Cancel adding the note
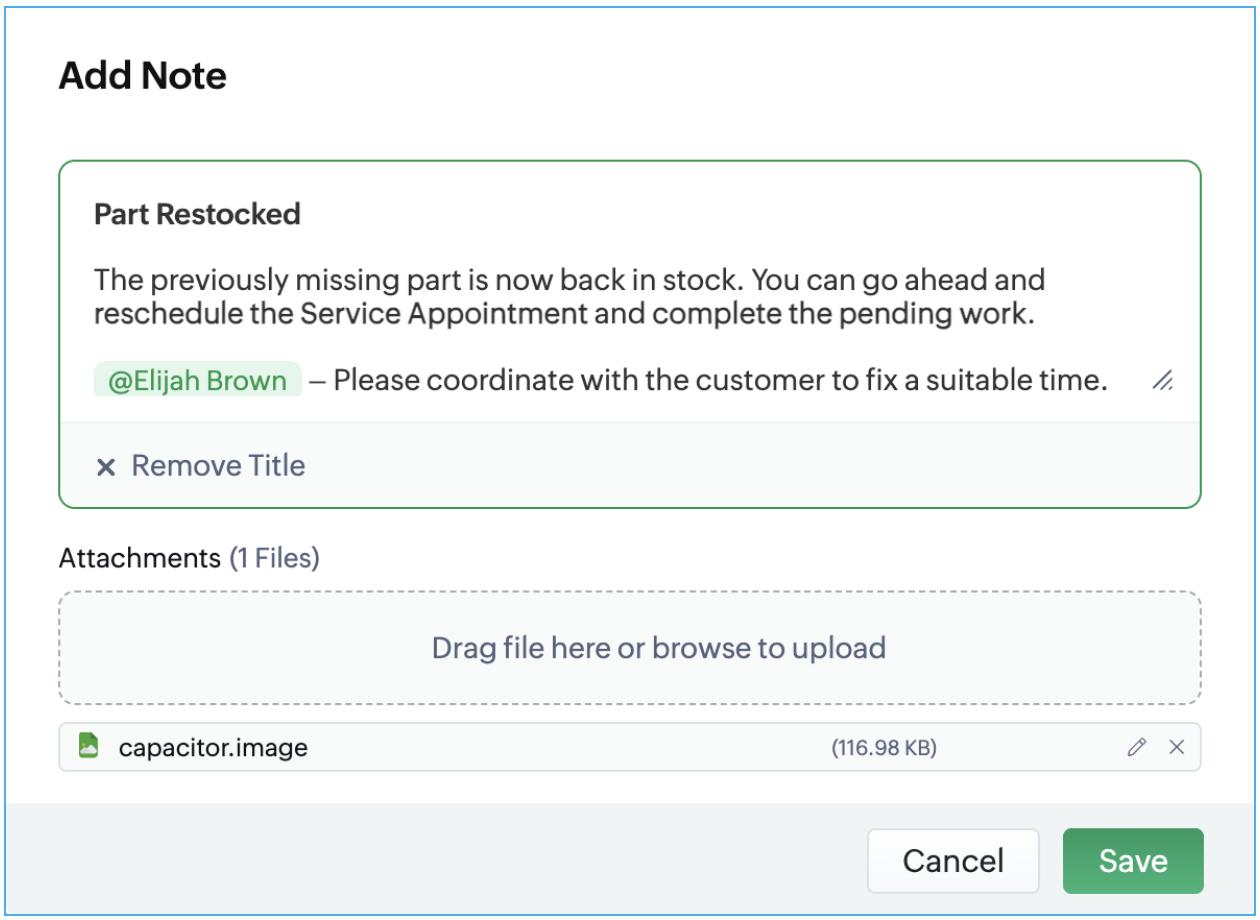The height and width of the screenshot is (920, 1260). coord(952,861)
